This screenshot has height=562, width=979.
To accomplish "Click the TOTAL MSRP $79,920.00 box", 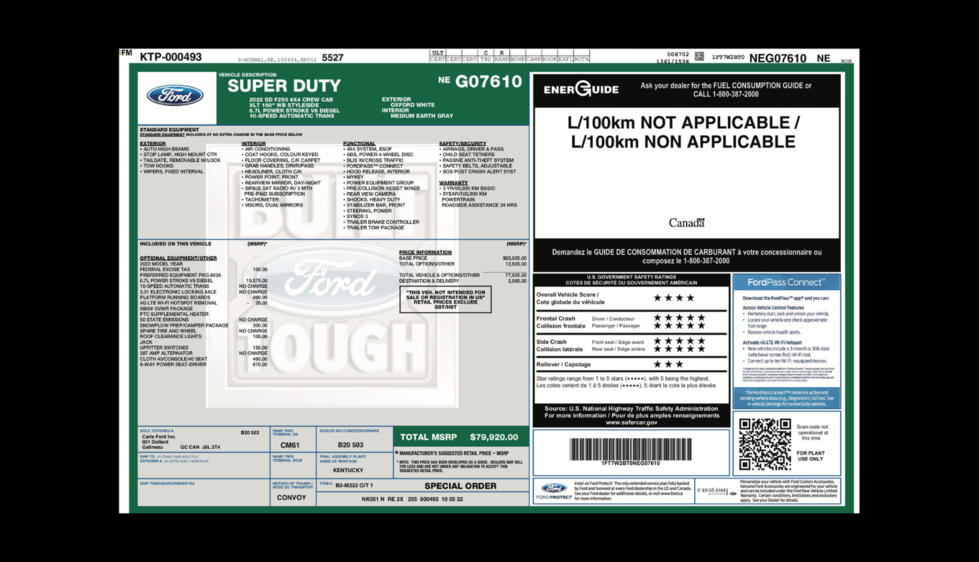I will (460, 437).
